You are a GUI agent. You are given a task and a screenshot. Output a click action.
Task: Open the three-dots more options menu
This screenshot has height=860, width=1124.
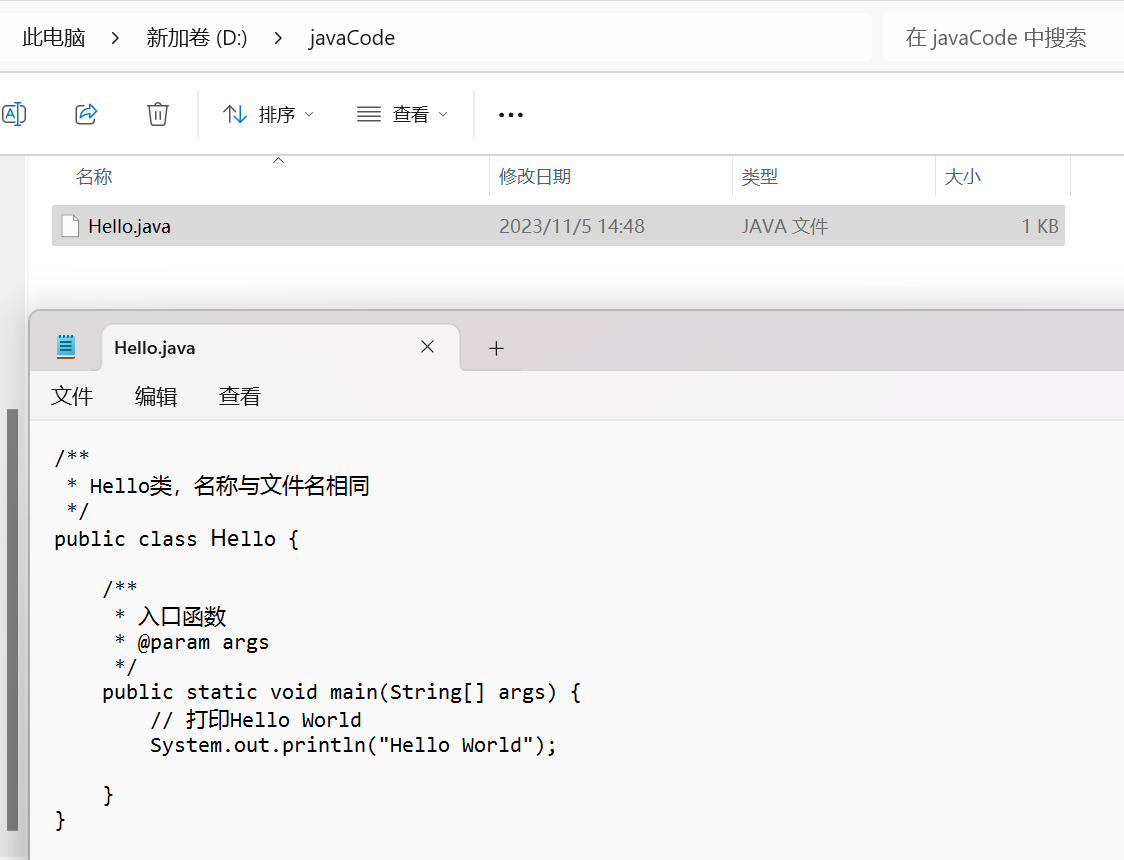(x=511, y=115)
